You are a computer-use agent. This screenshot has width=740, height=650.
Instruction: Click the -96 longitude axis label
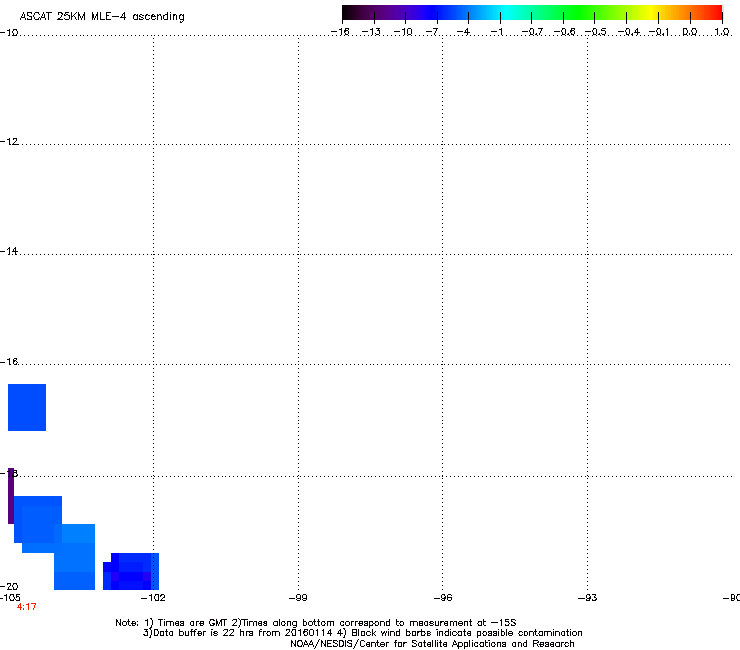click(443, 598)
